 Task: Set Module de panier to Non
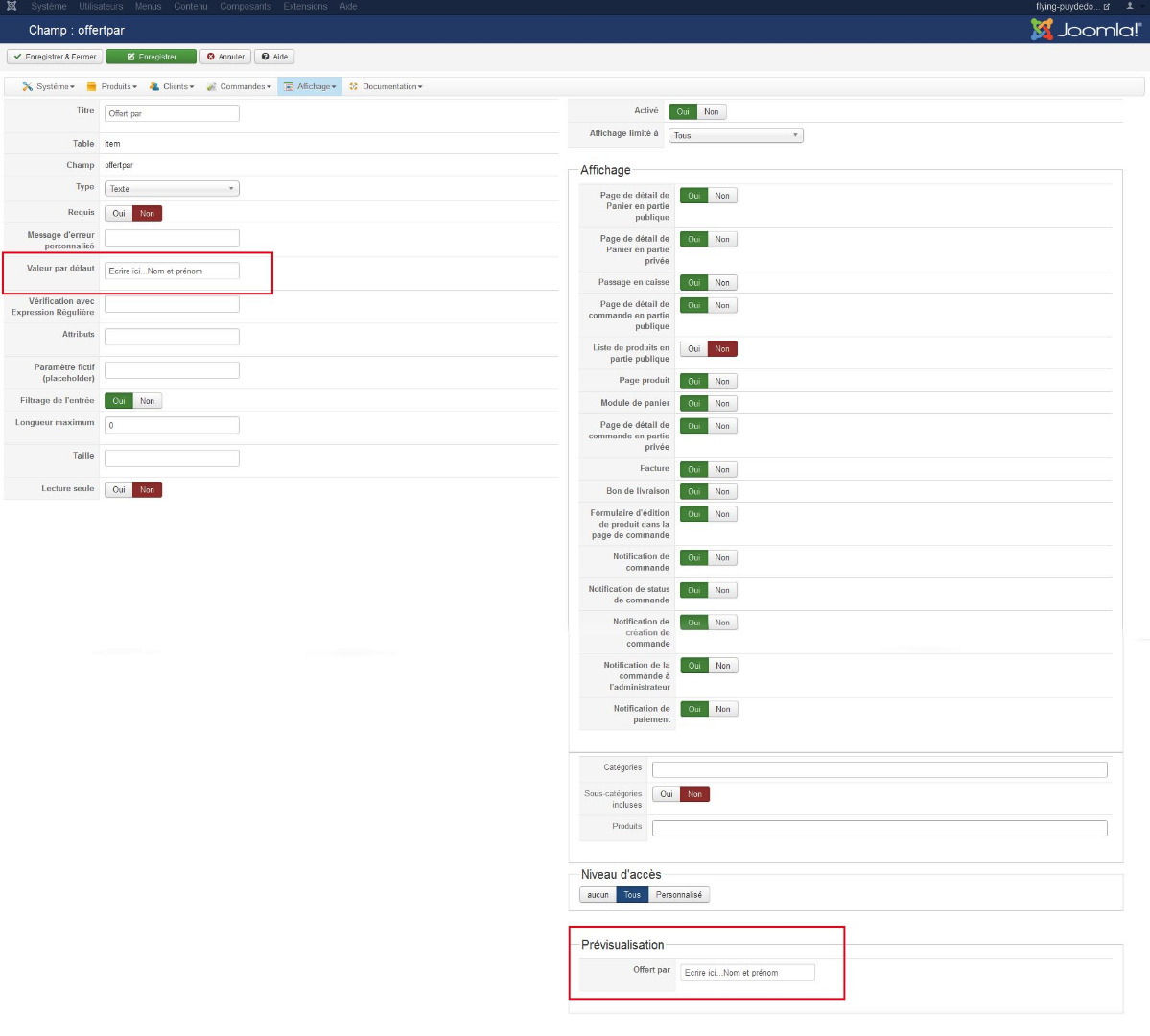(722, 403)
